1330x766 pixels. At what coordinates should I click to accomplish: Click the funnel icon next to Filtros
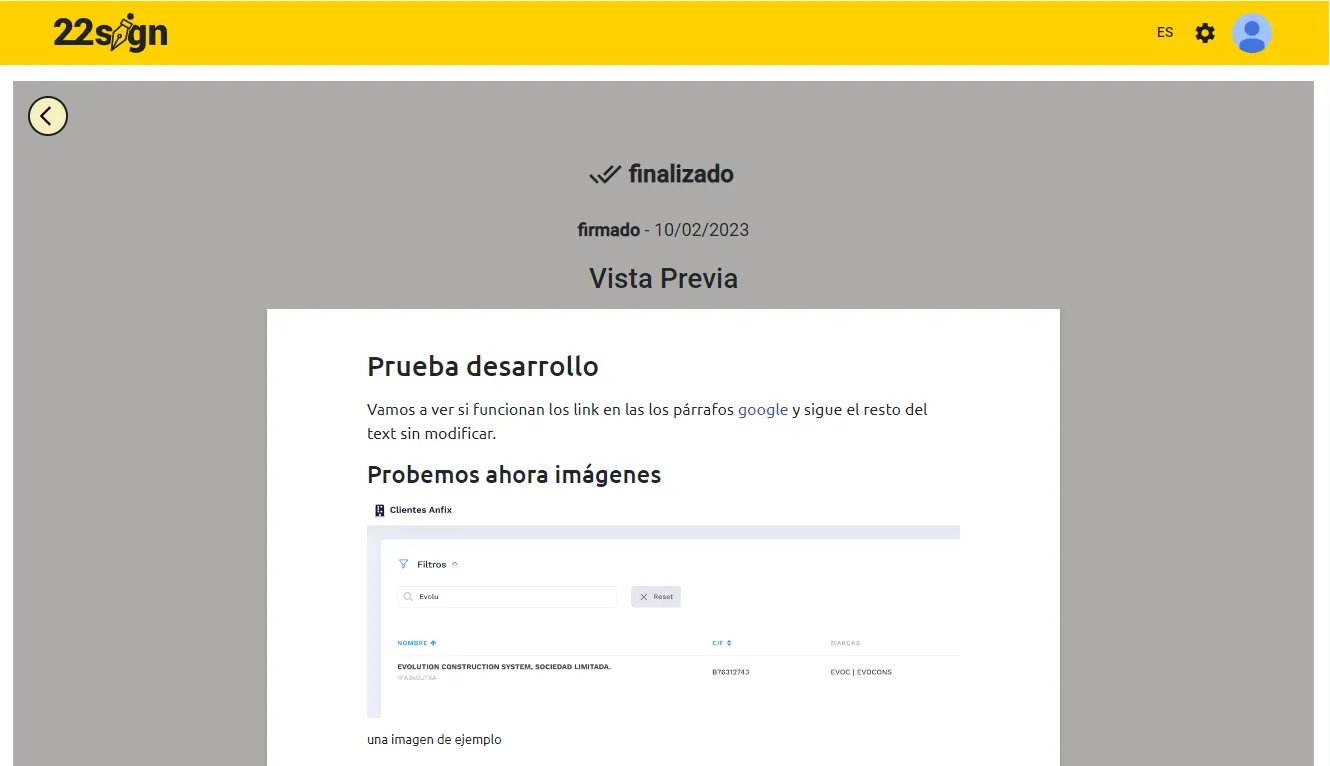(404, 563)
